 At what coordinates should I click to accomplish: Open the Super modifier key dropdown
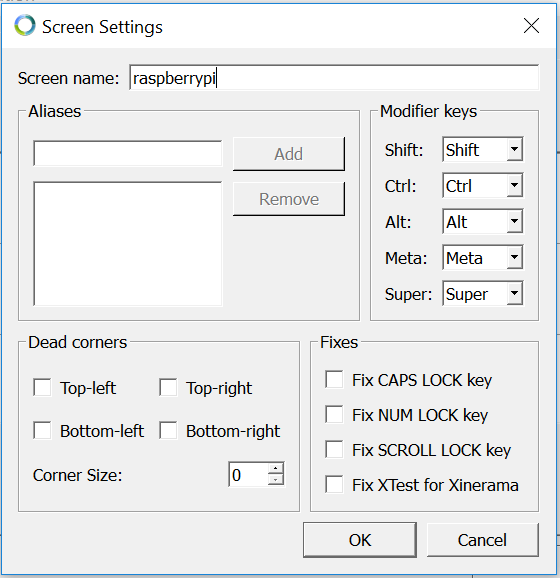click(x=483, y=294)
